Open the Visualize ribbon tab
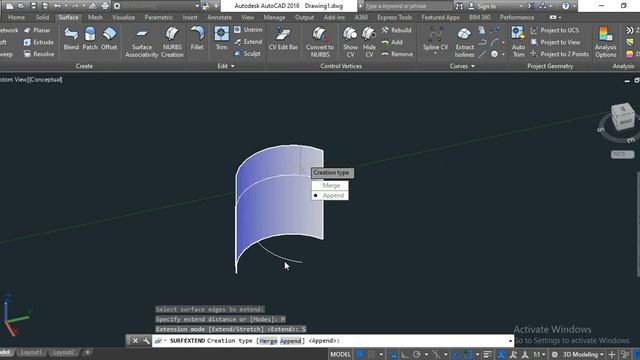This screenshot has width=640, height=360. point(123,18)
